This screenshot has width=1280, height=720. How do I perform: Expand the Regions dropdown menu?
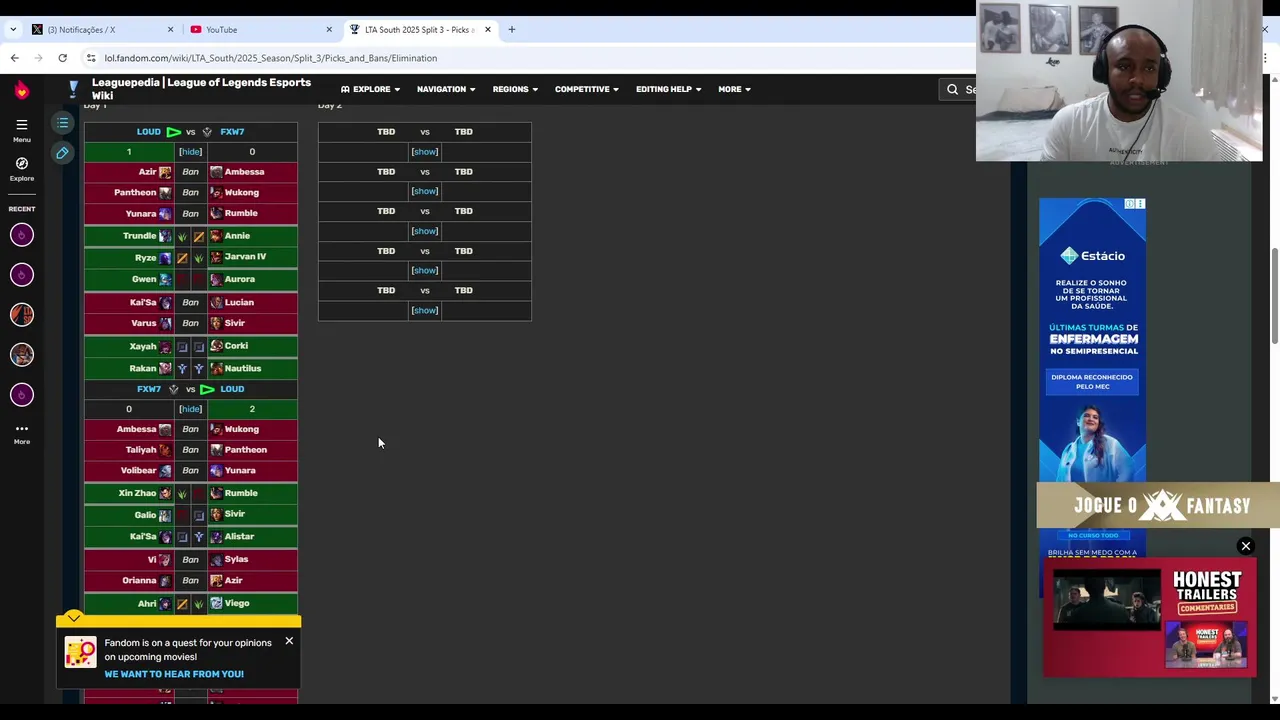[515, 89]
